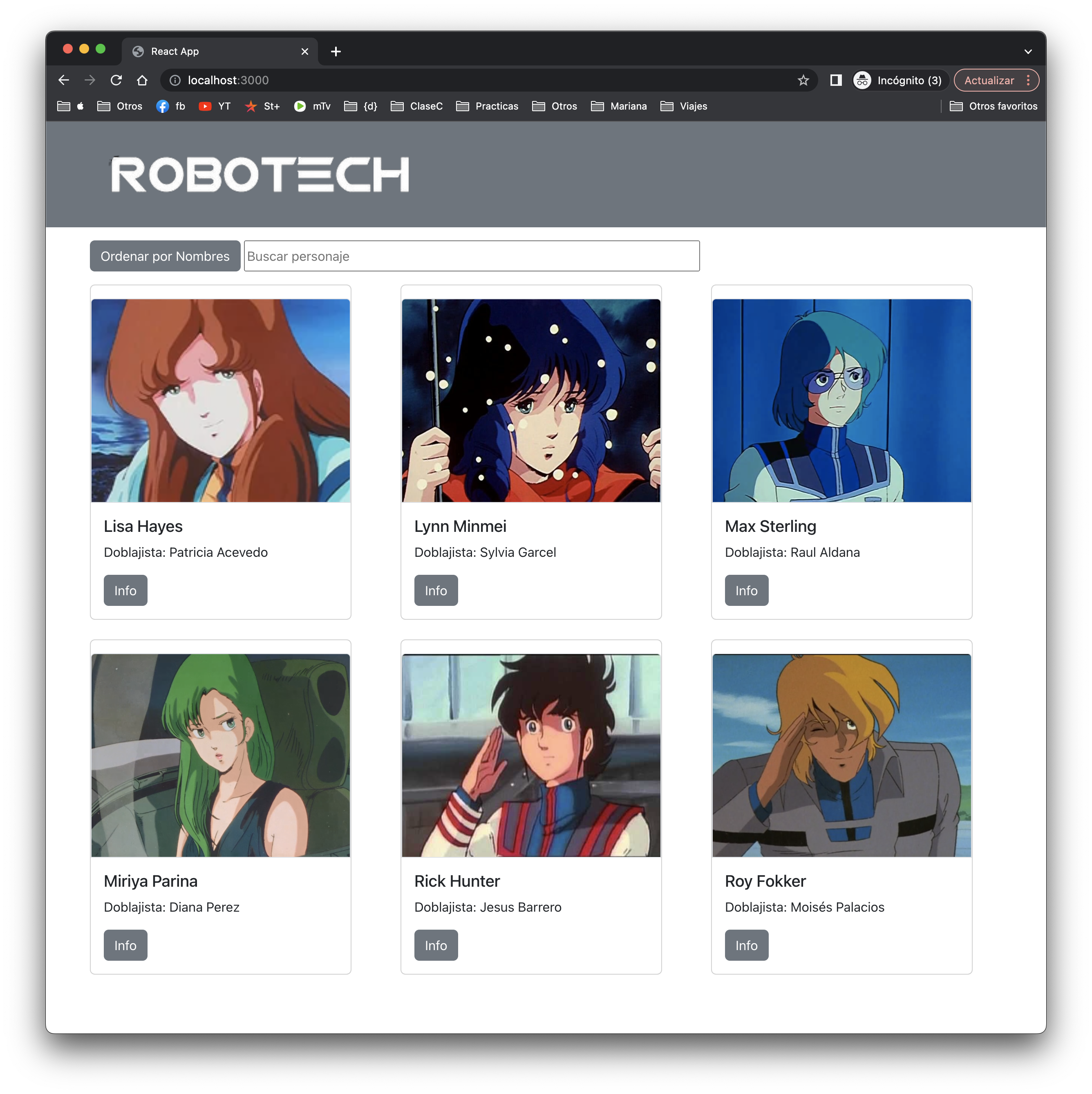Click the Max Sterling character image
This screenshot has height=1094, width=1092.
(841, 401)
